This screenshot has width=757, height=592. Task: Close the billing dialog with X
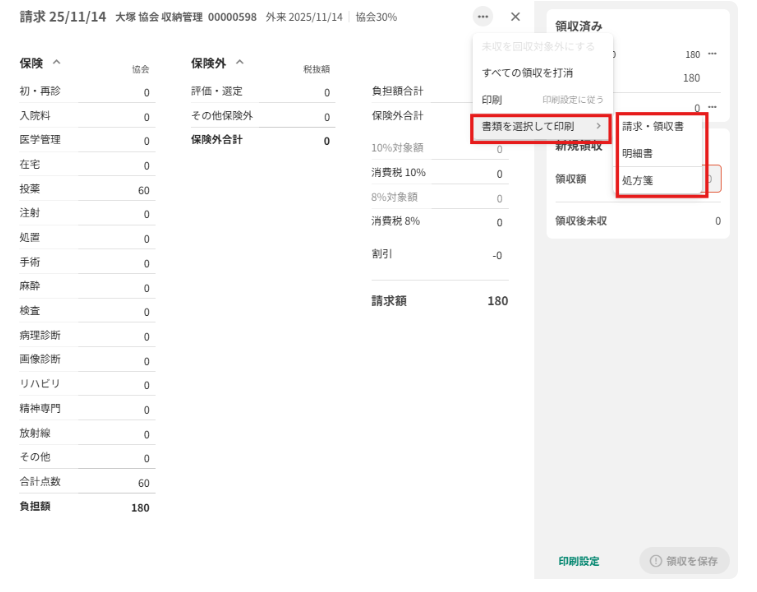coord(515,17)
